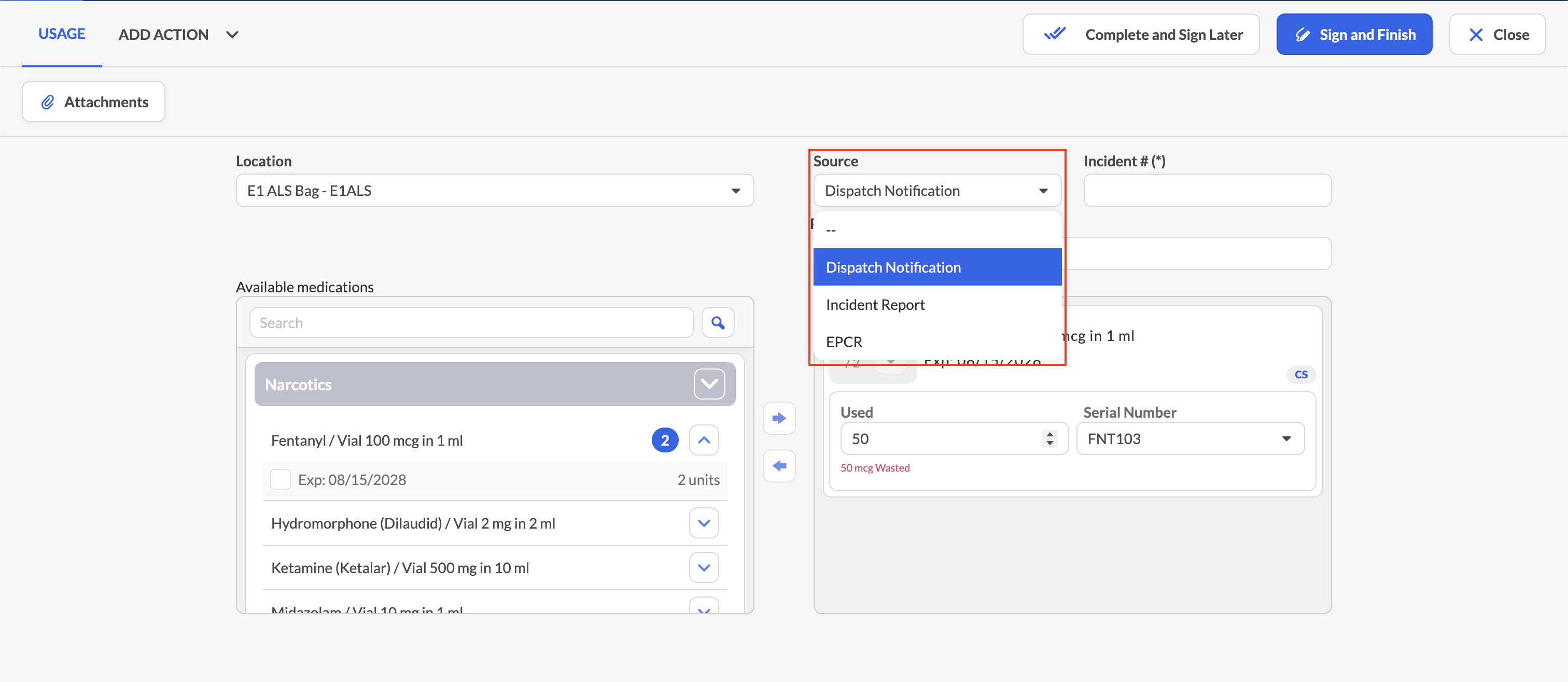Screen dimensions: 1568x682
Task: Choose Incident Report source option
Action: pyautogui.click(x=937, y=304)
